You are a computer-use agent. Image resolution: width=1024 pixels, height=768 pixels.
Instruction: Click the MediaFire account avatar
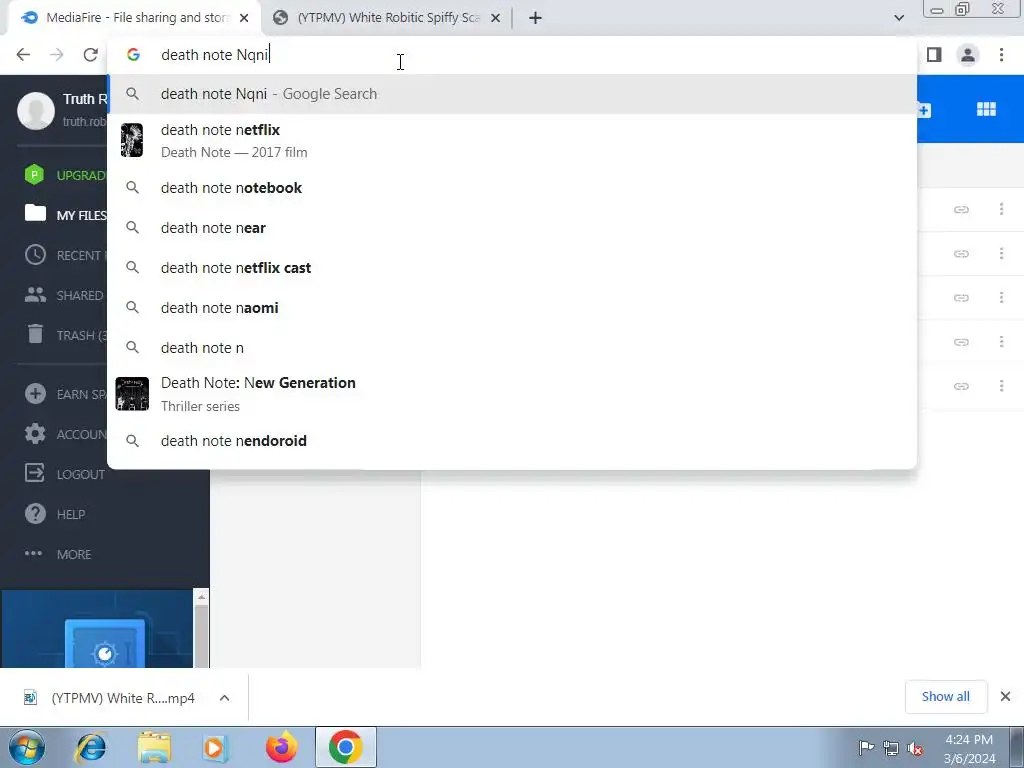point(36,110)
